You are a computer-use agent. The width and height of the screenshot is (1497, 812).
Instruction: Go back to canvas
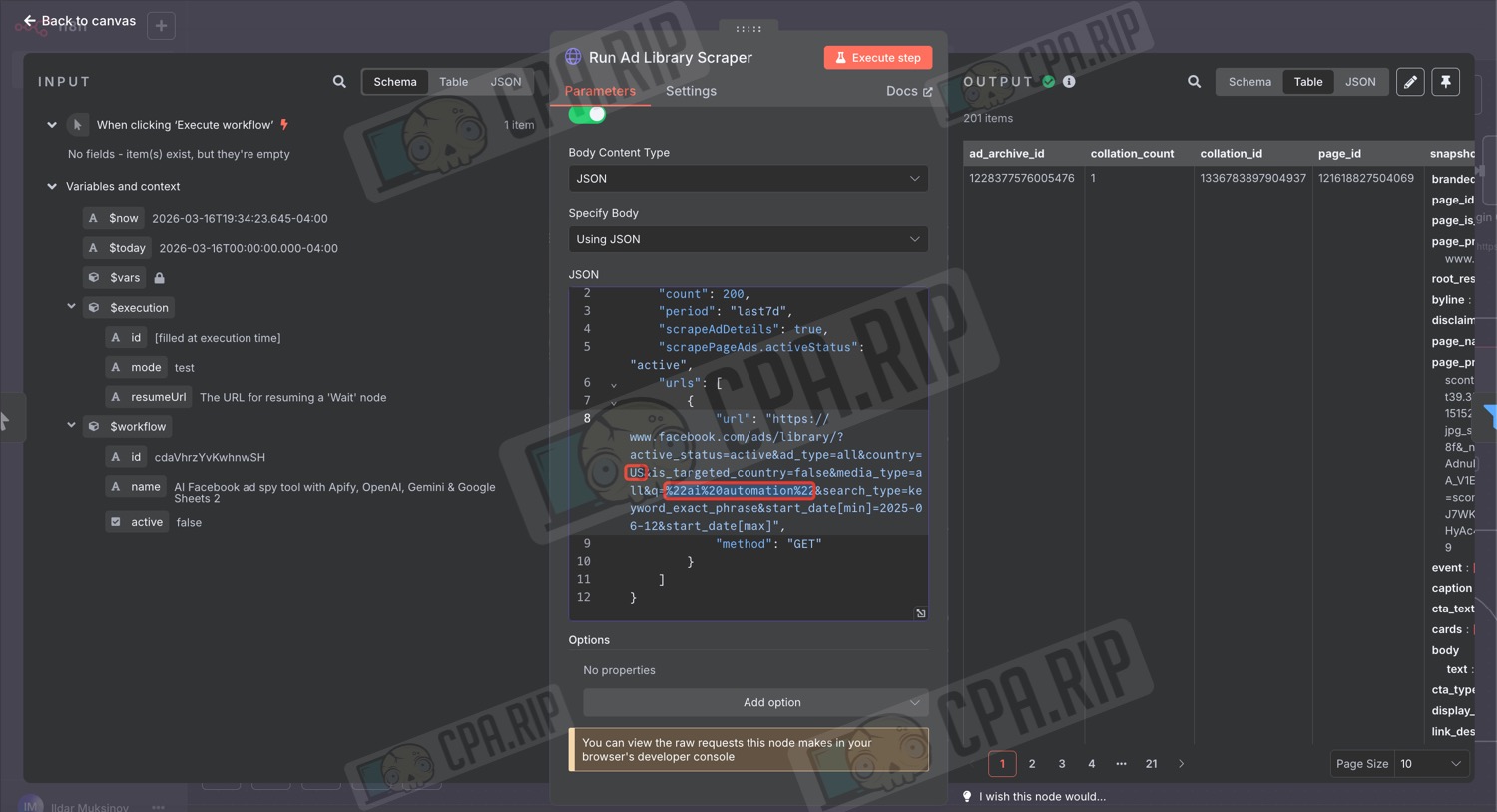click(x=79, y=20)
